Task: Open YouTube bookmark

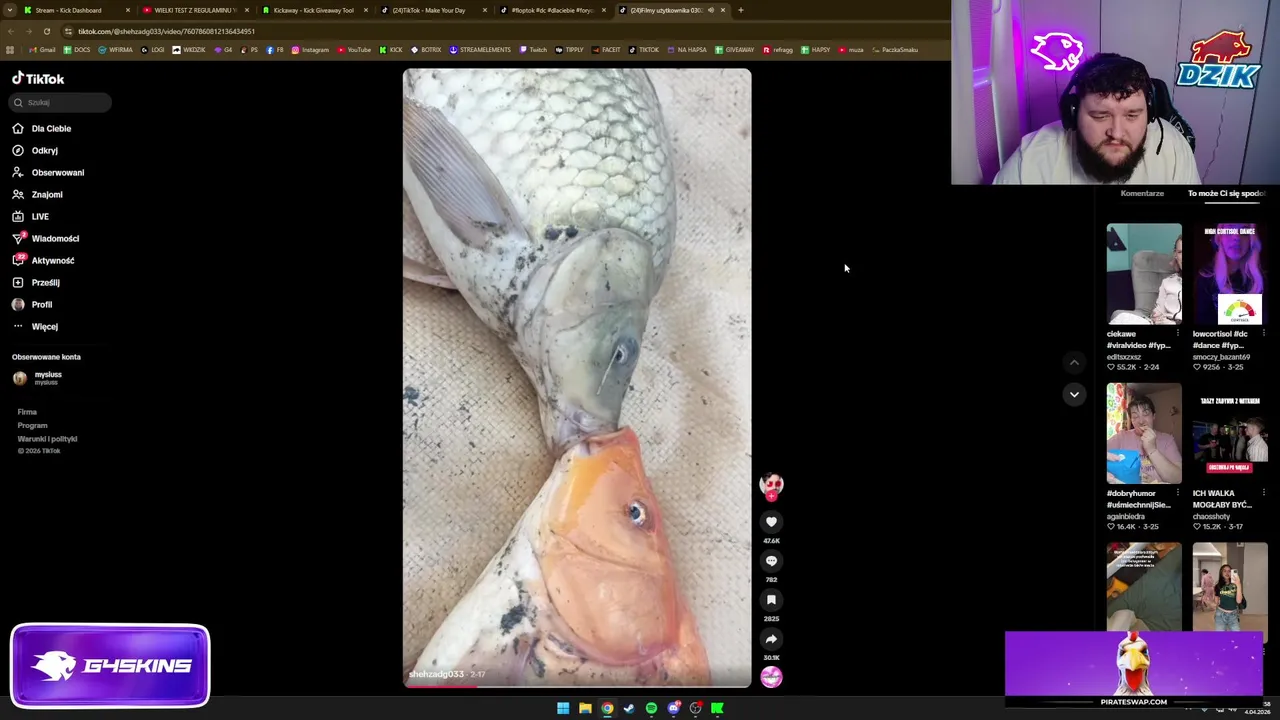Action: click(354, 50)
